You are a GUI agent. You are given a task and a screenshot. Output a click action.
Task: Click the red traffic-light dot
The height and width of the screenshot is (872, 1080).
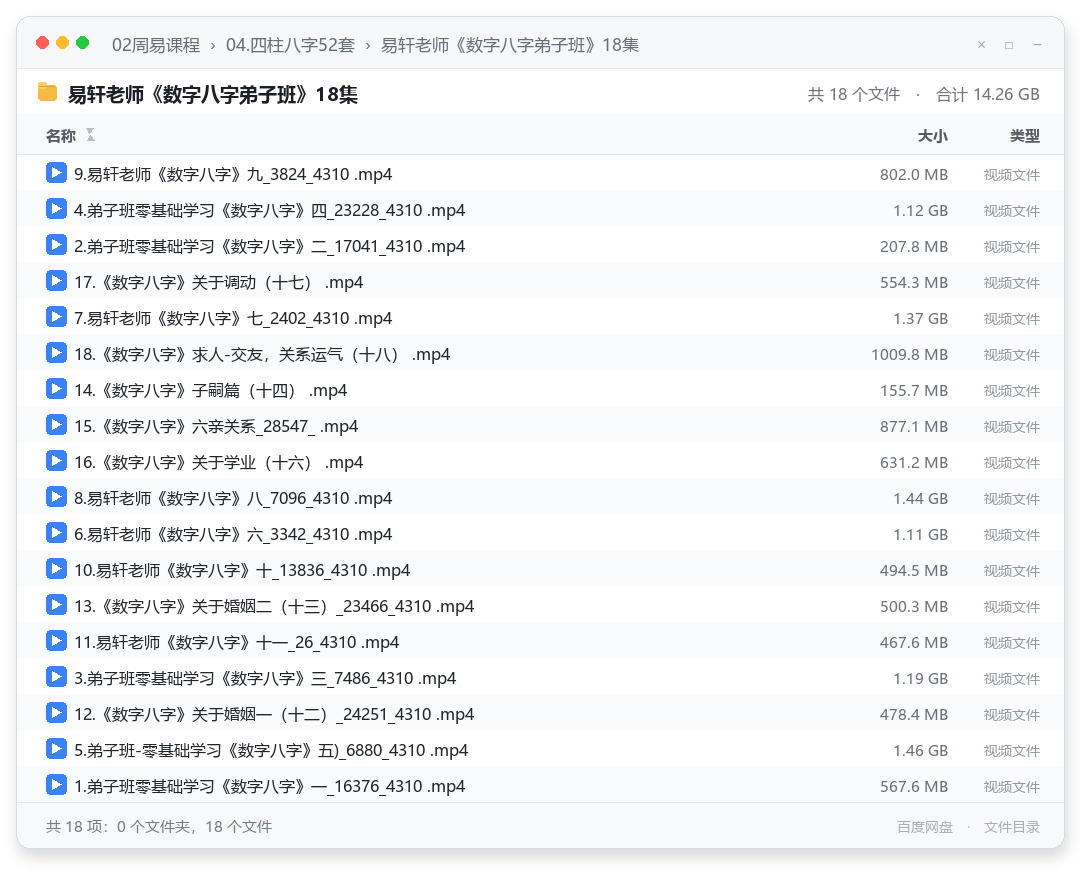tap(42, 43)
